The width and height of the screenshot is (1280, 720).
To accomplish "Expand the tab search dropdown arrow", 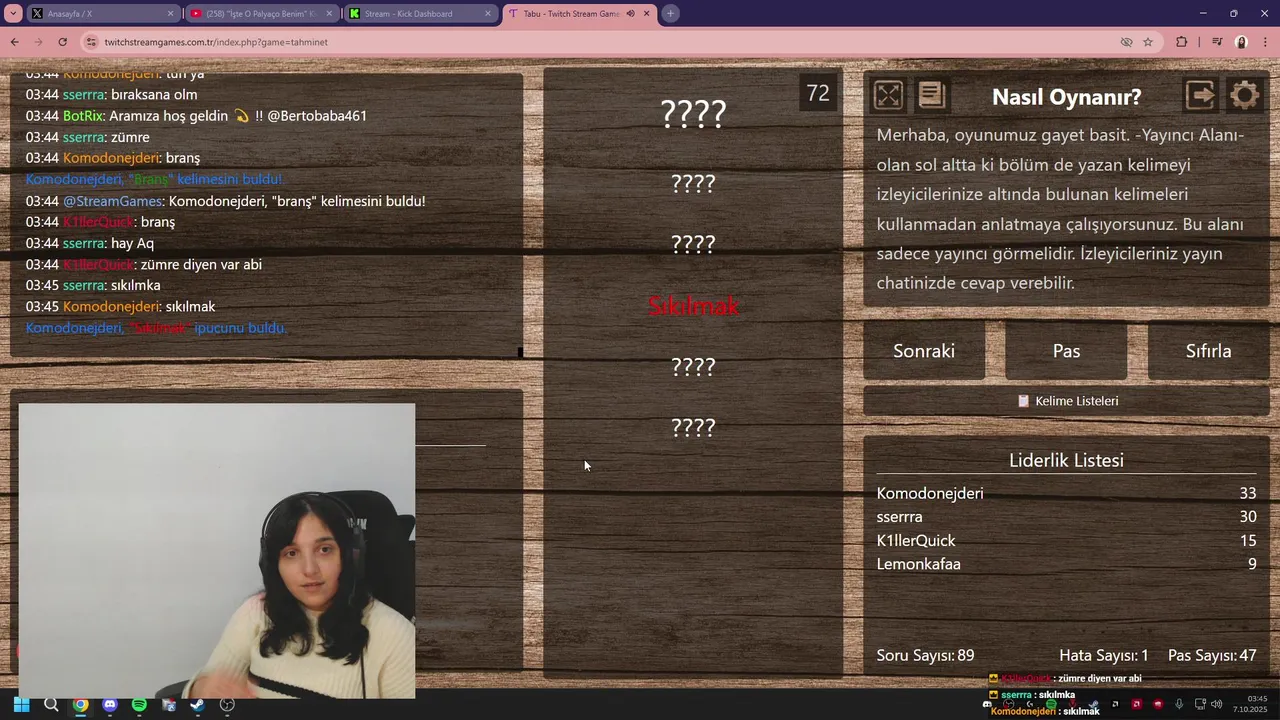I will pos(13,13).
